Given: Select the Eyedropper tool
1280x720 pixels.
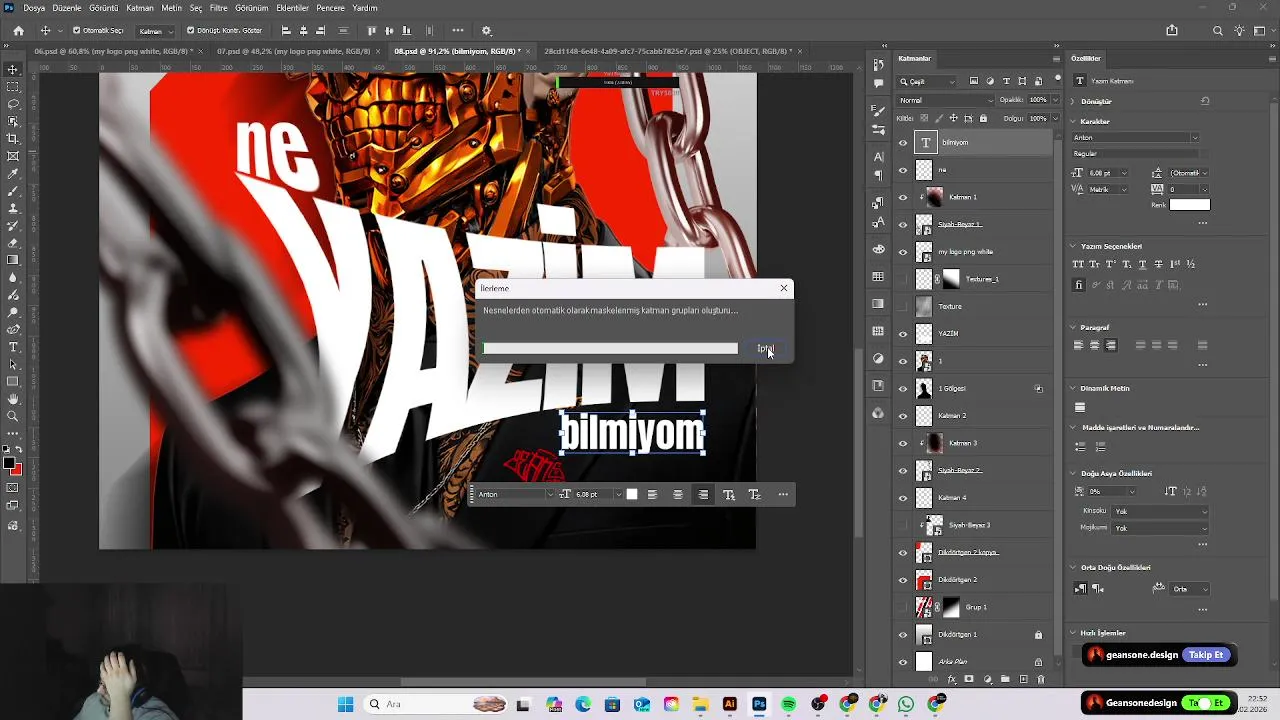Looking at the screenshot, I should coord(13,173).
